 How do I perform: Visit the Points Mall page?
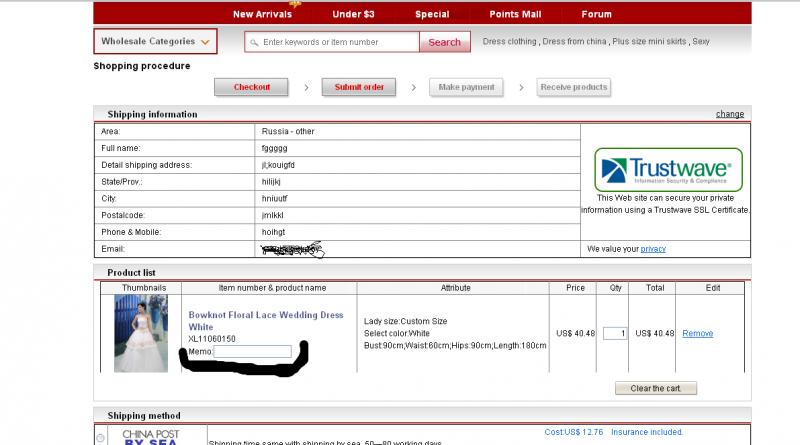tap(515, 14)
